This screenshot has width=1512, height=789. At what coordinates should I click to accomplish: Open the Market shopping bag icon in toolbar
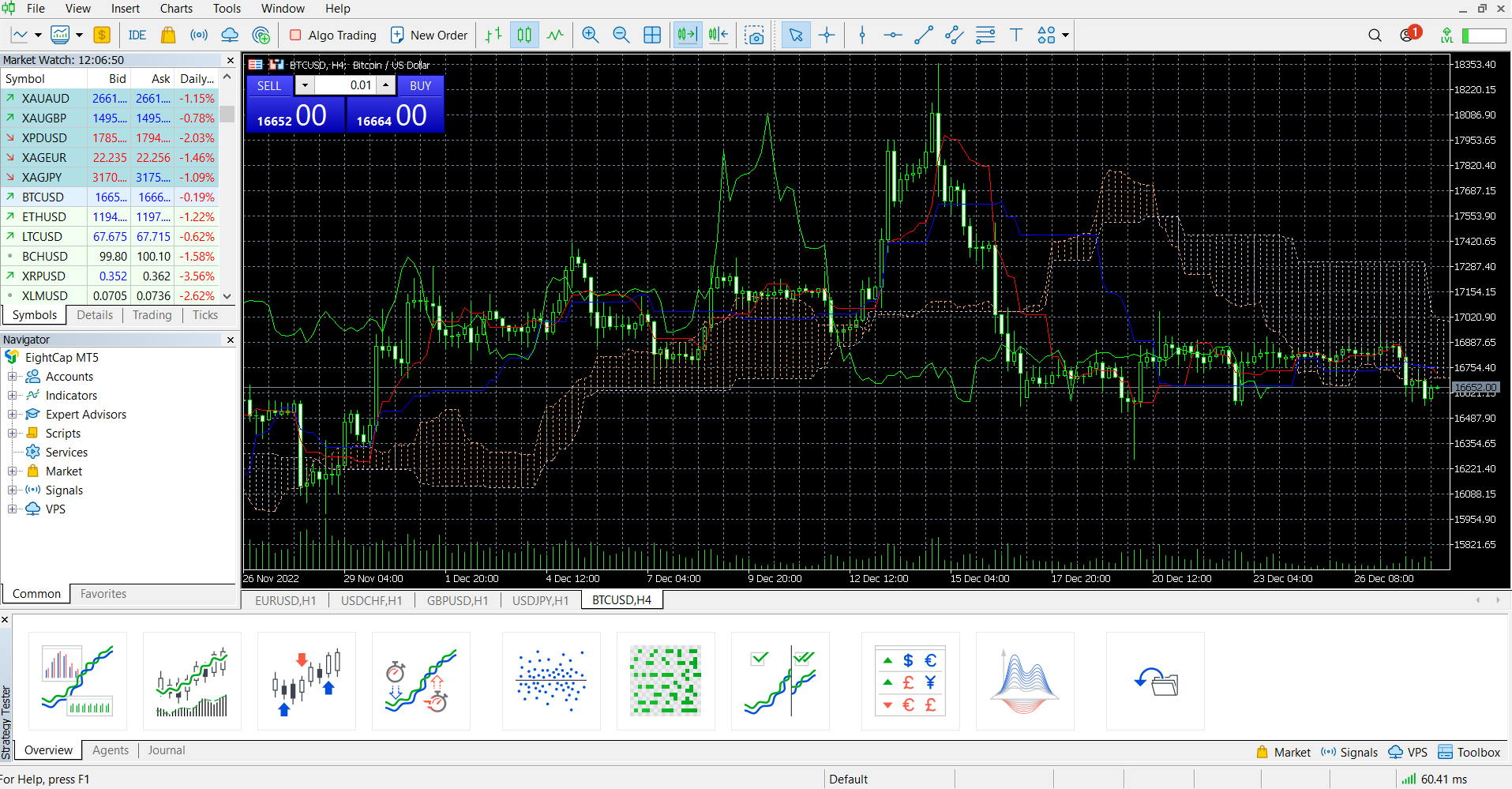coord(168,35)
